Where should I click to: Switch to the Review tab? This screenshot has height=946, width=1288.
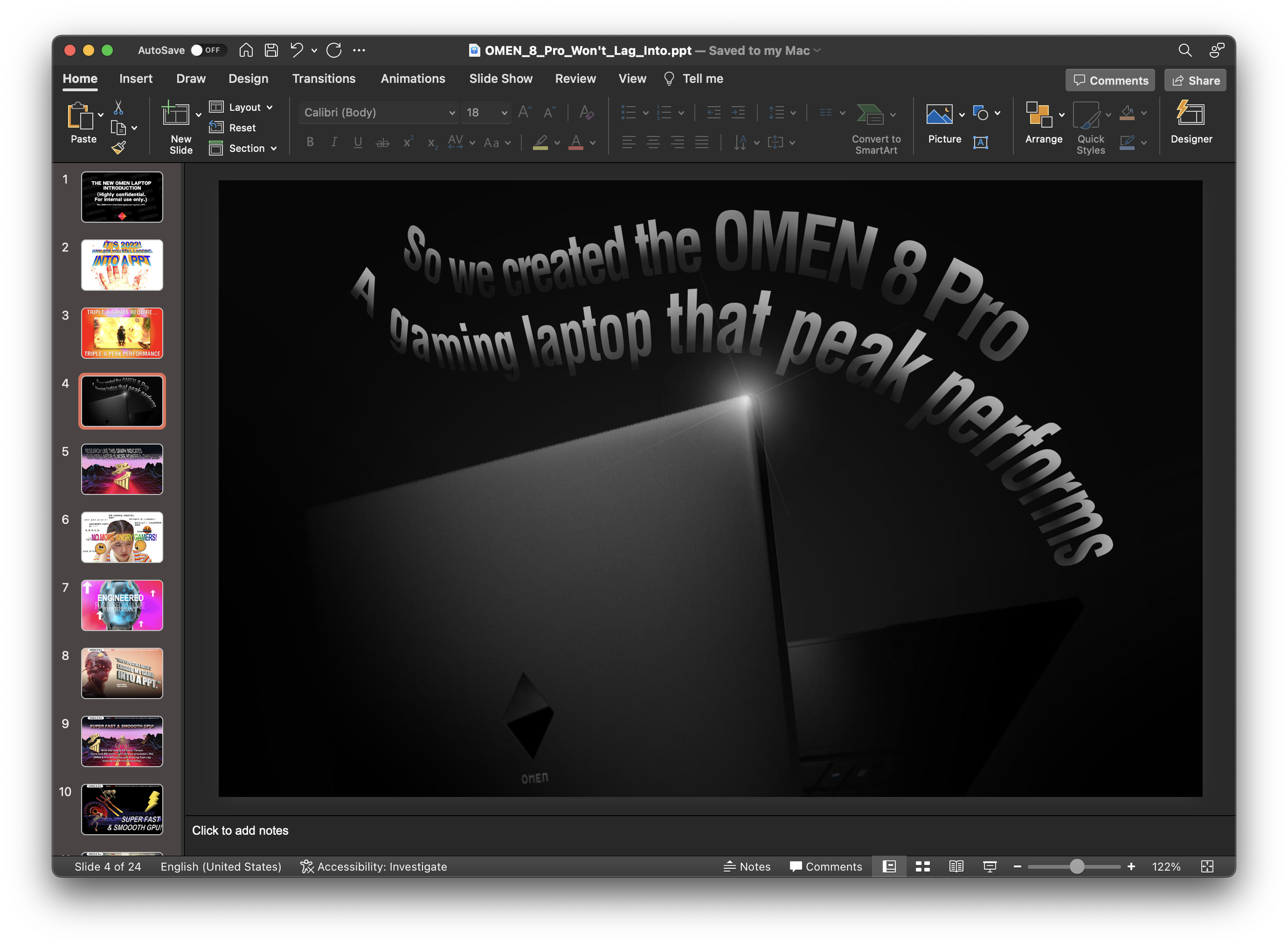coord(575,79)
